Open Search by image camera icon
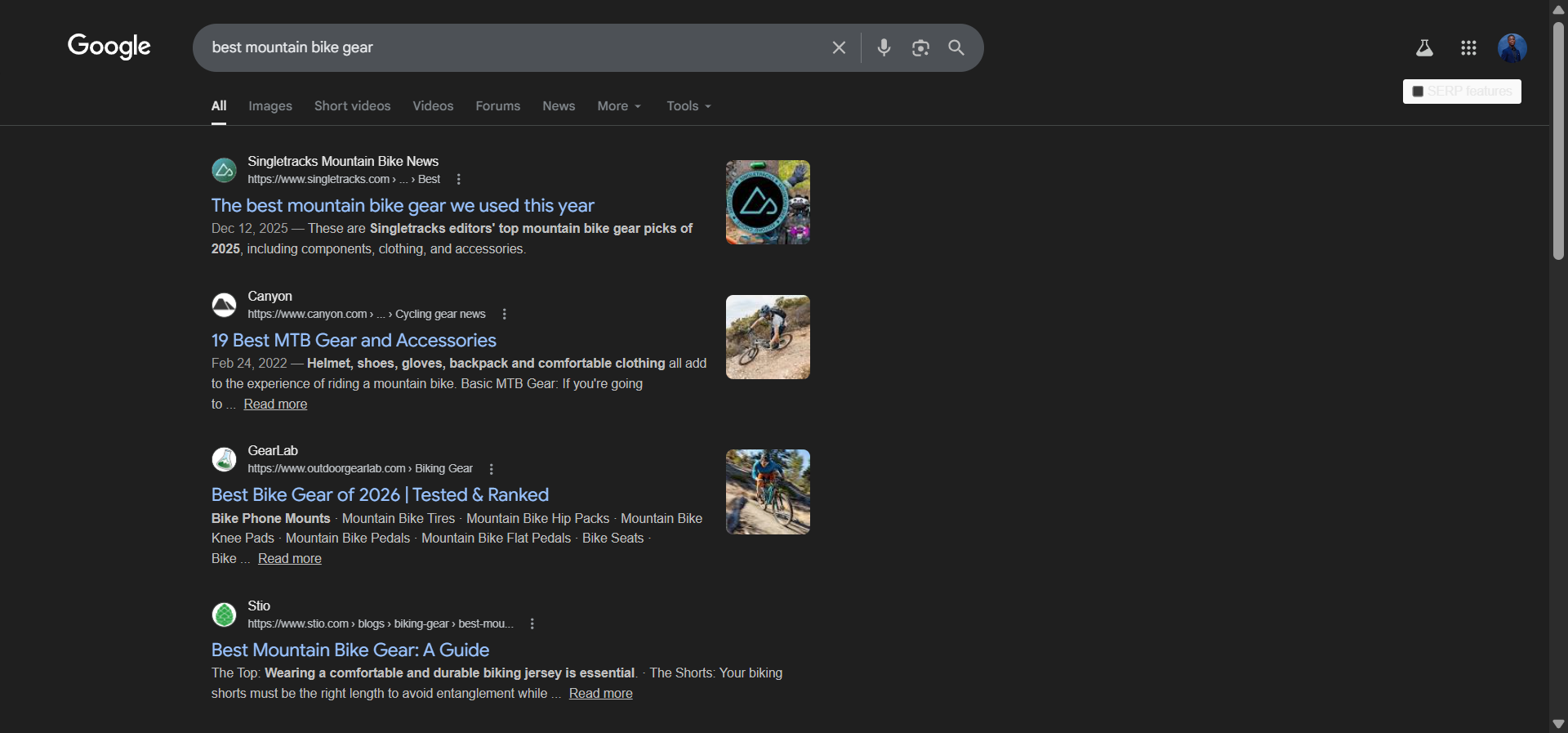The image size is (1568, 733). (x=920, y=47)
